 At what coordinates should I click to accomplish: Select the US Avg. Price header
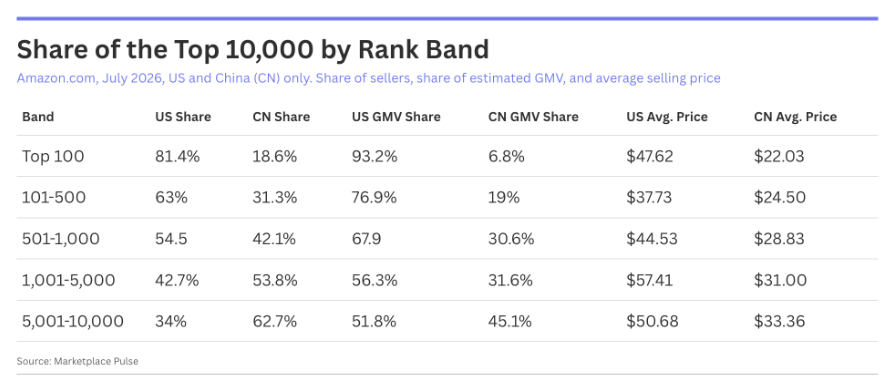(667, 117)
